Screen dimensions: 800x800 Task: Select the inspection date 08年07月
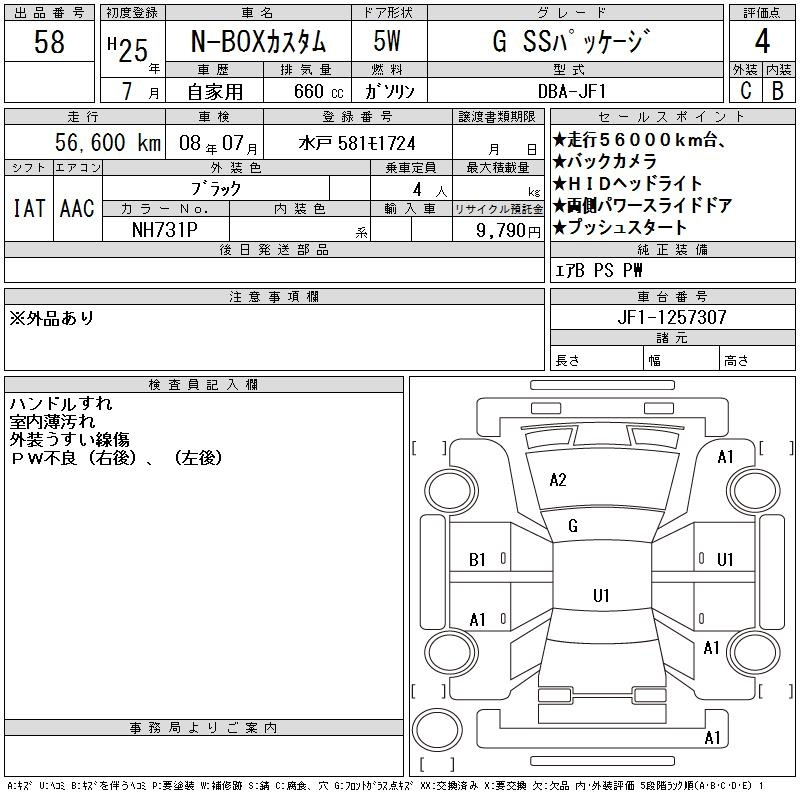(x=218, y=144)
